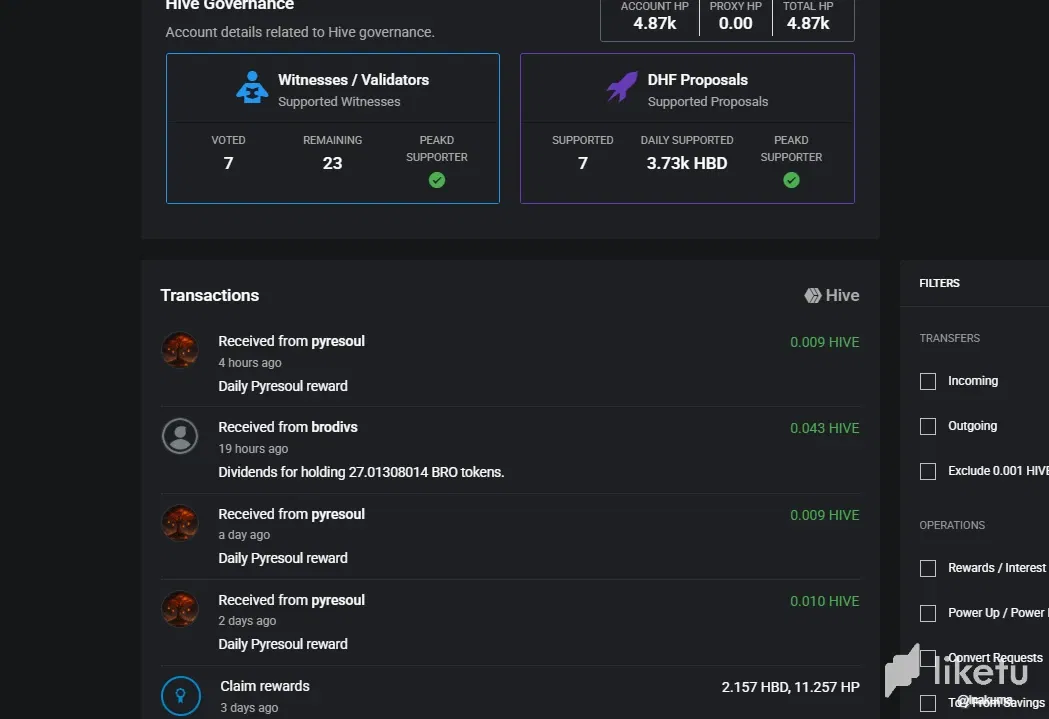Click the green PeakD supporter checkmark under DHF Proposals
The height and width of the screenshot is (719, 1049).
(791, 180)
